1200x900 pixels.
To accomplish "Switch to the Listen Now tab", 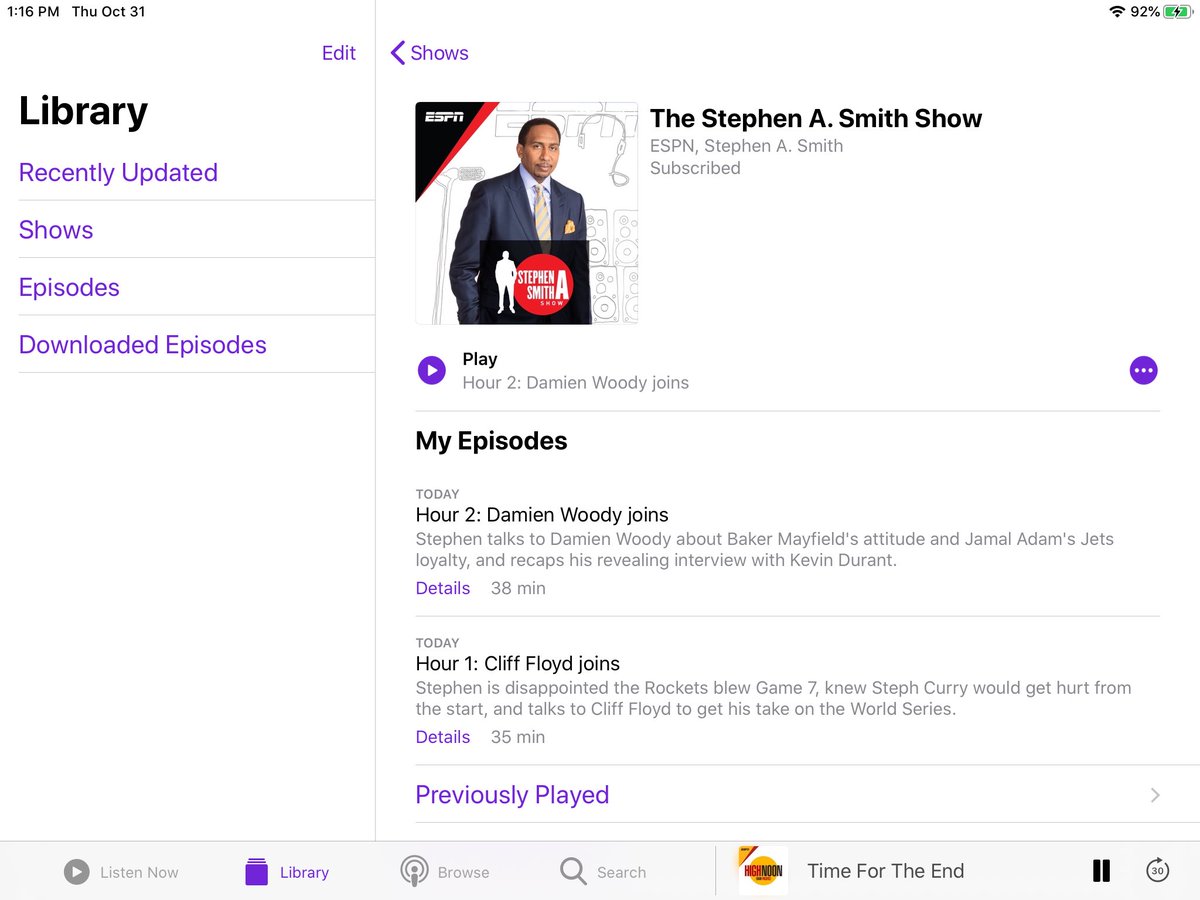I will pos(121,872).
